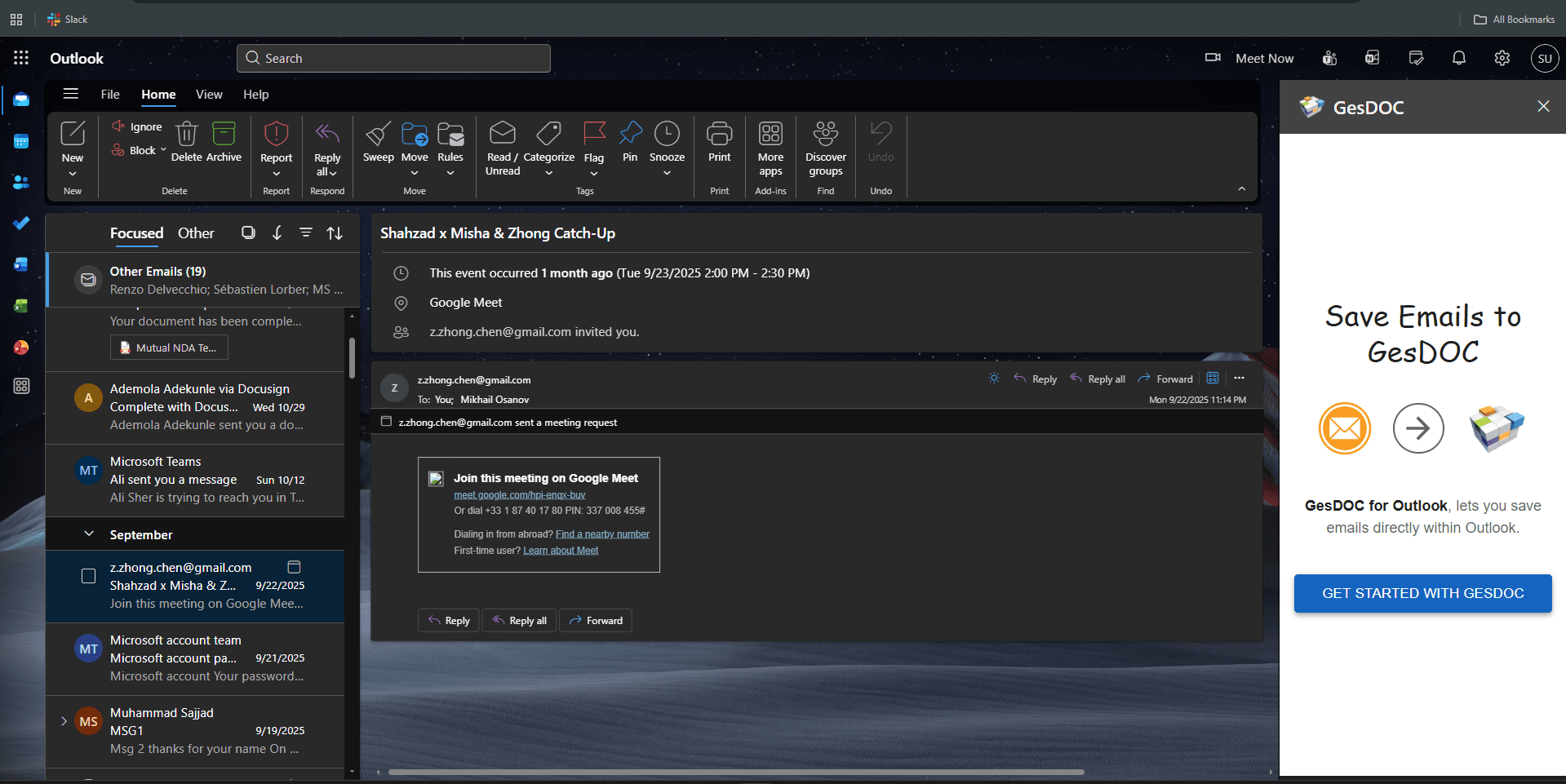This screenshot has width=1566, height=784.
Task: Expand Report dropdown in ribbon
Action: pos(276,173)
